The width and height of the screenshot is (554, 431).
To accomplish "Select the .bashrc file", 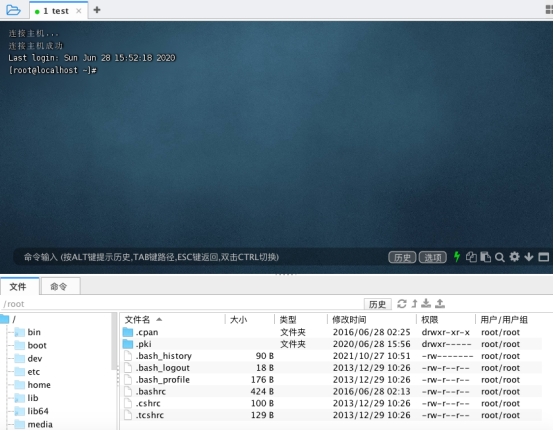I will click(331, 391).
